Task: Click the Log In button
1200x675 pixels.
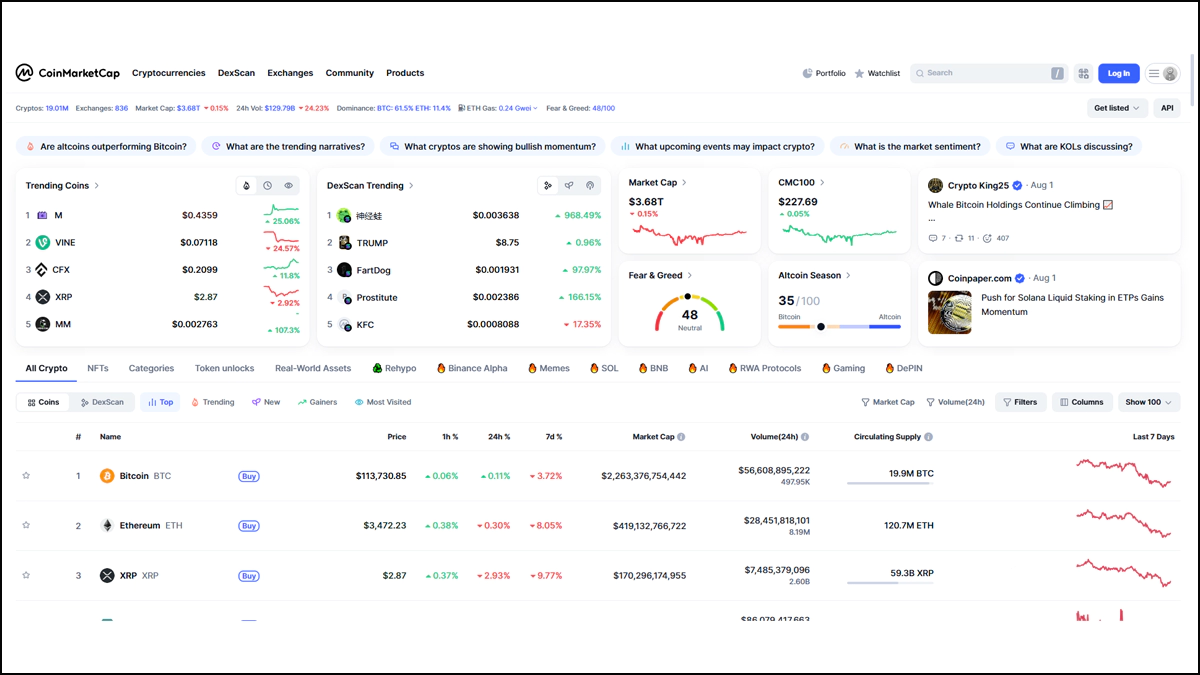Action: click(x=1119, y=73)
